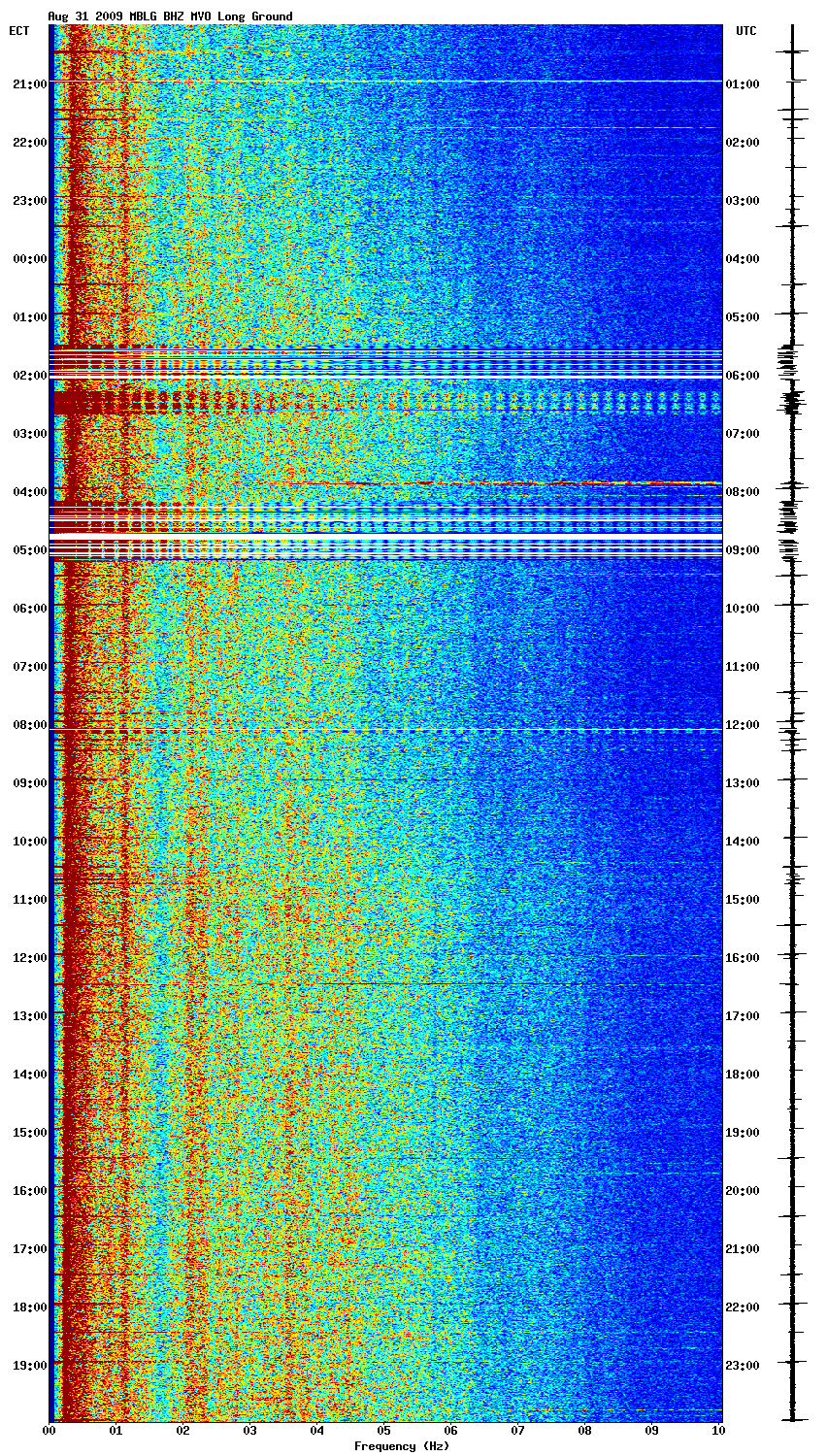Image resolution: width=827 pixels, height=1456 pixels.
Task: Pick the 06:00 label on the UTC axis
Action: point(742,376)
